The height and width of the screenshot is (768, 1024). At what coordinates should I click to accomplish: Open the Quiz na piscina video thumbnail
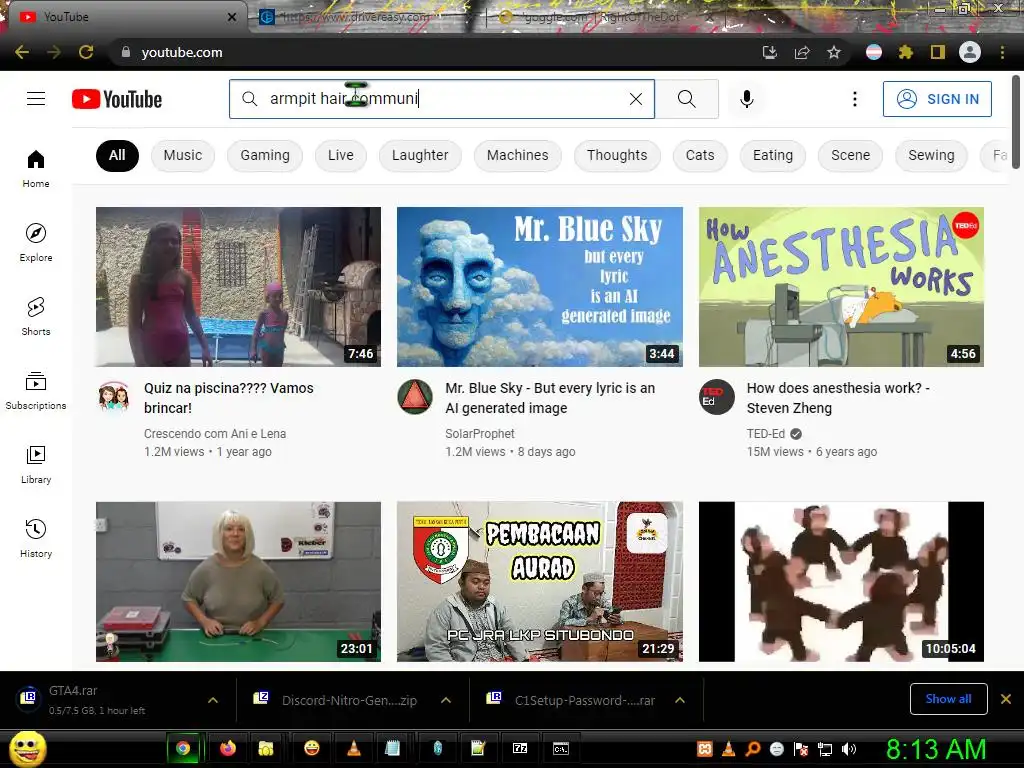[x=238, y=287]
